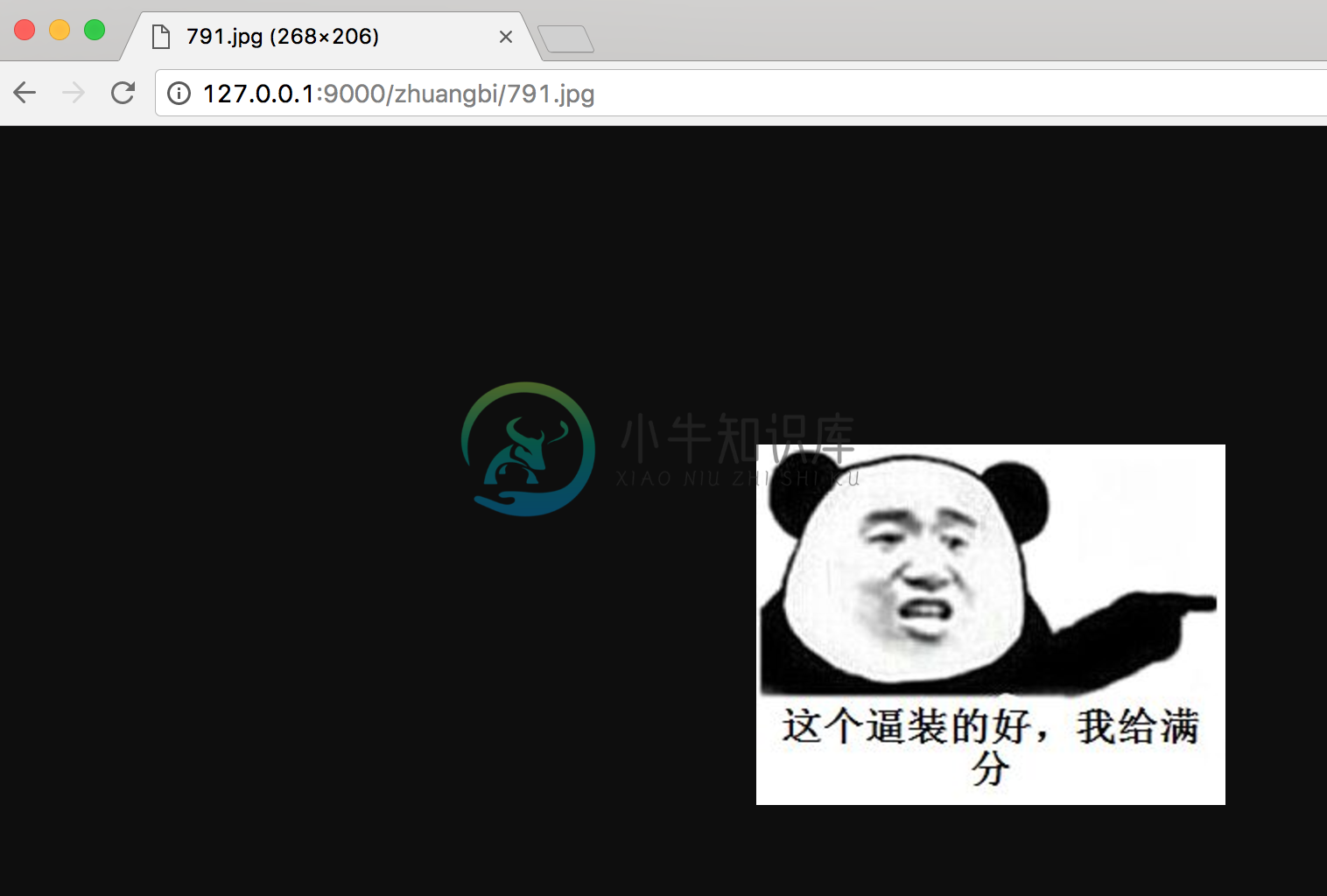Screen dimensions: 1327x896
Task: Close the 791.jpg tab
Action: coord(506,37)
